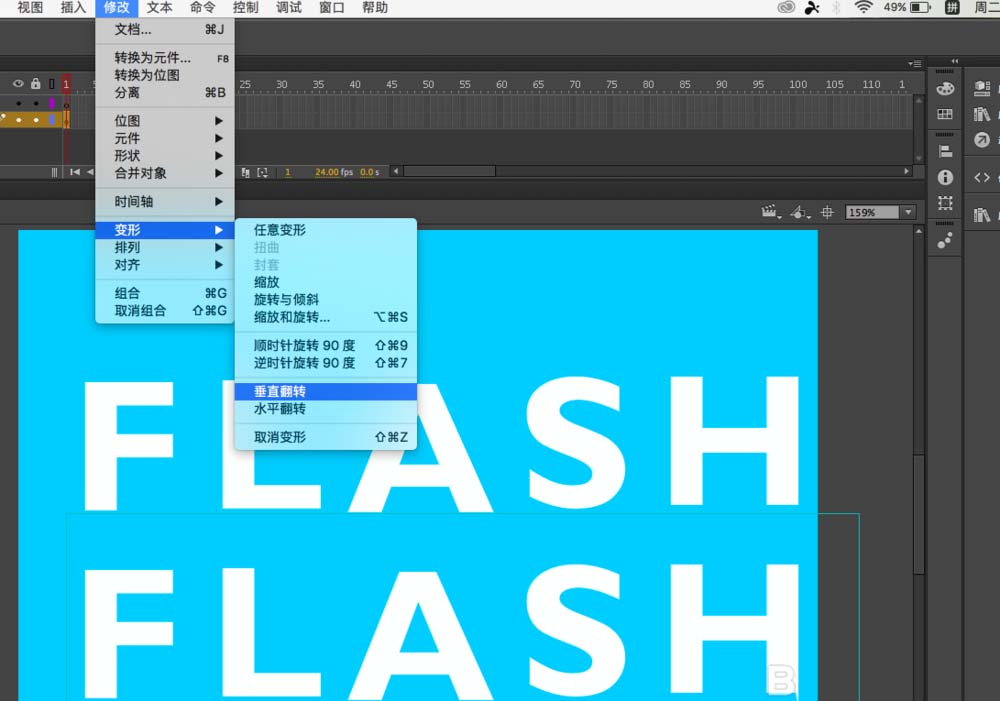Click the Edit Symbols icon
The width and height of the screenshot is (1000, 701).
pos(800,212)
